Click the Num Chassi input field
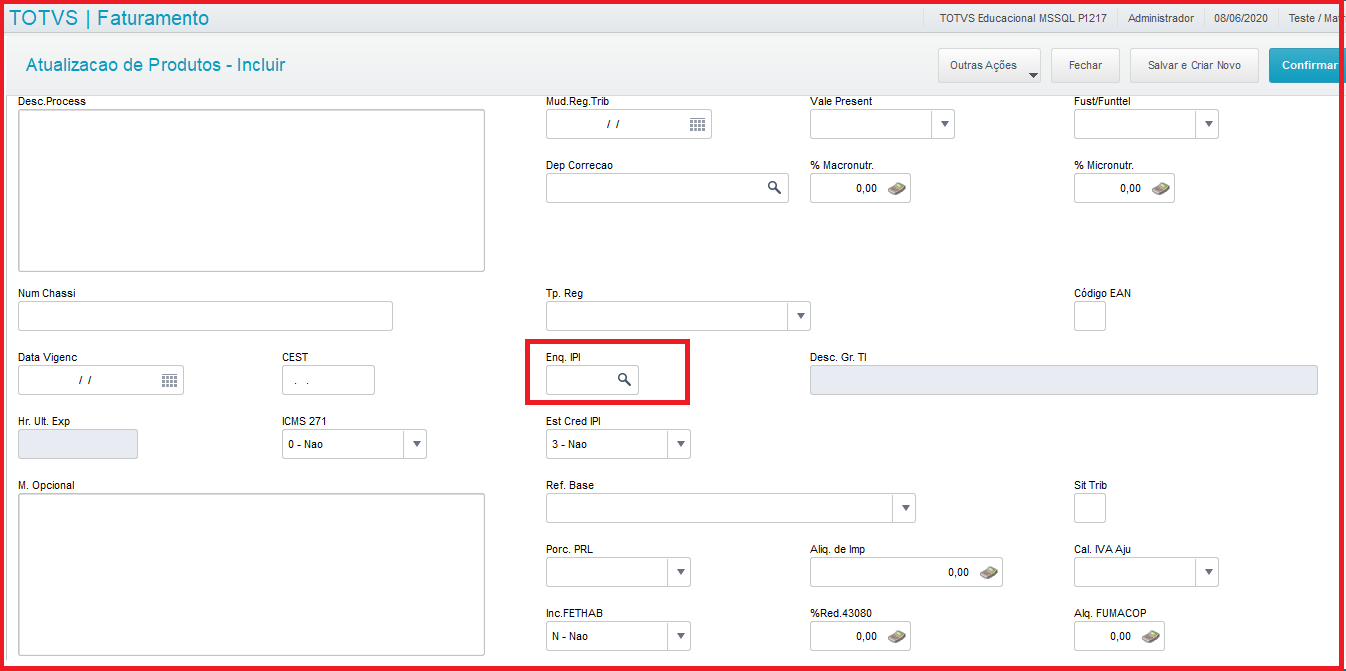The image size is (1346, 671). pos(205,316)
